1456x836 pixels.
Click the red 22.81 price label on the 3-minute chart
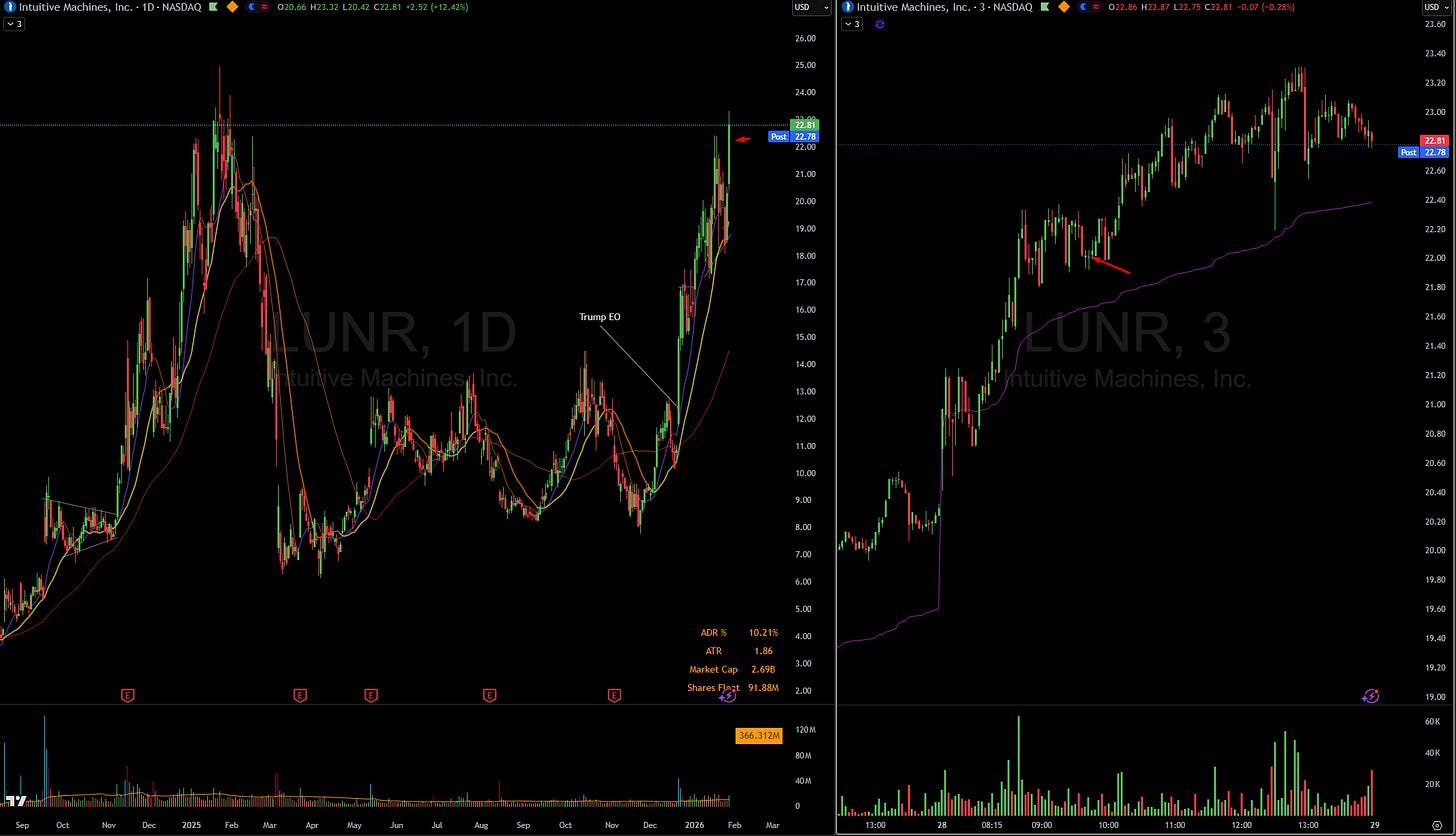pos(1436,141)
